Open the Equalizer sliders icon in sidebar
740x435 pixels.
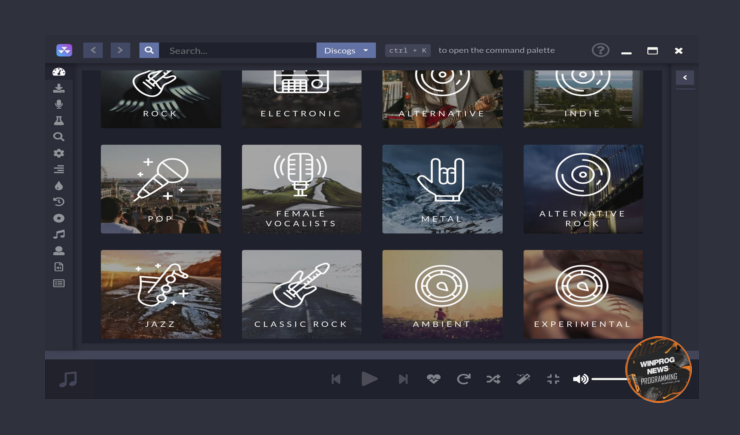tap(58, 169)
